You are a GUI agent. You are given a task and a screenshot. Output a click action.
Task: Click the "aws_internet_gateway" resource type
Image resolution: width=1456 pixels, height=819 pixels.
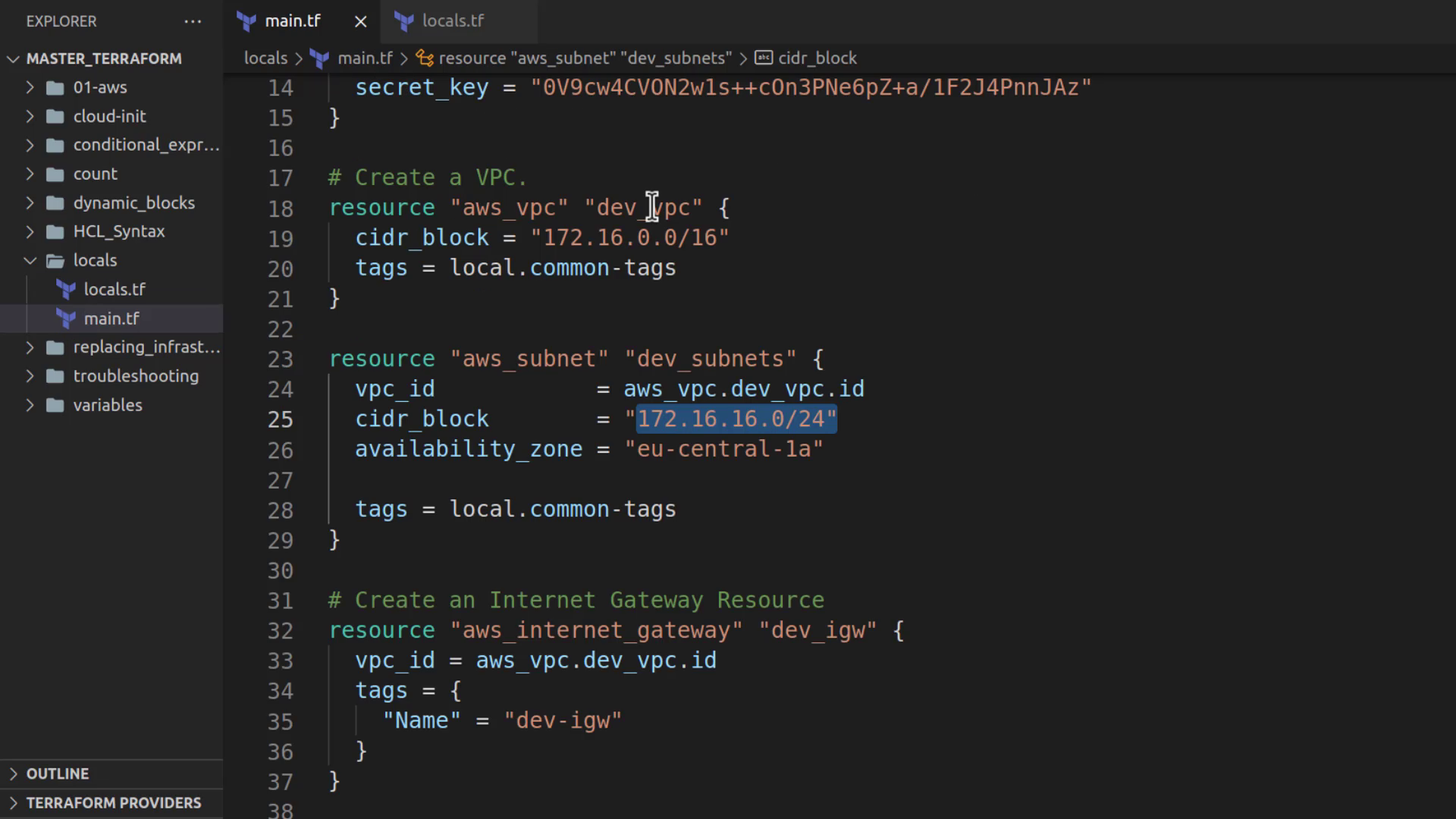tap(596, 630)
